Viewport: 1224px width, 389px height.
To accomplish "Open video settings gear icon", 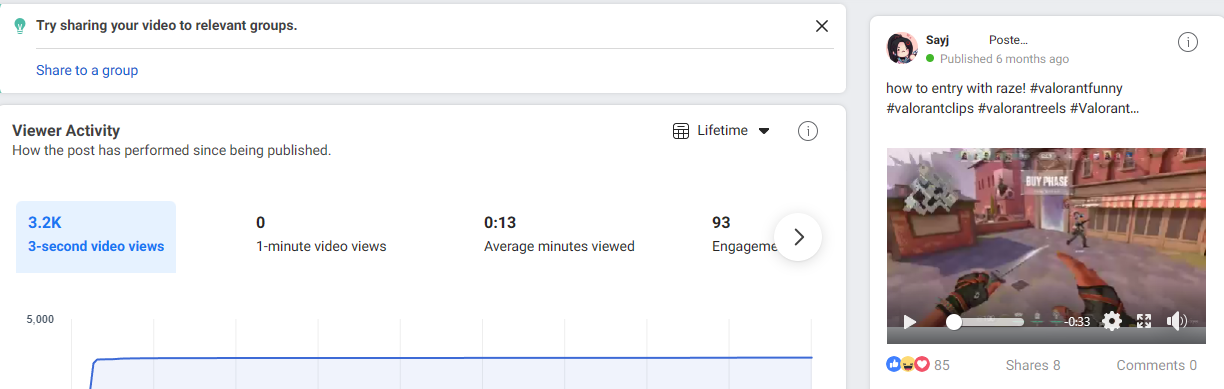I will [x=1111, y=321].
